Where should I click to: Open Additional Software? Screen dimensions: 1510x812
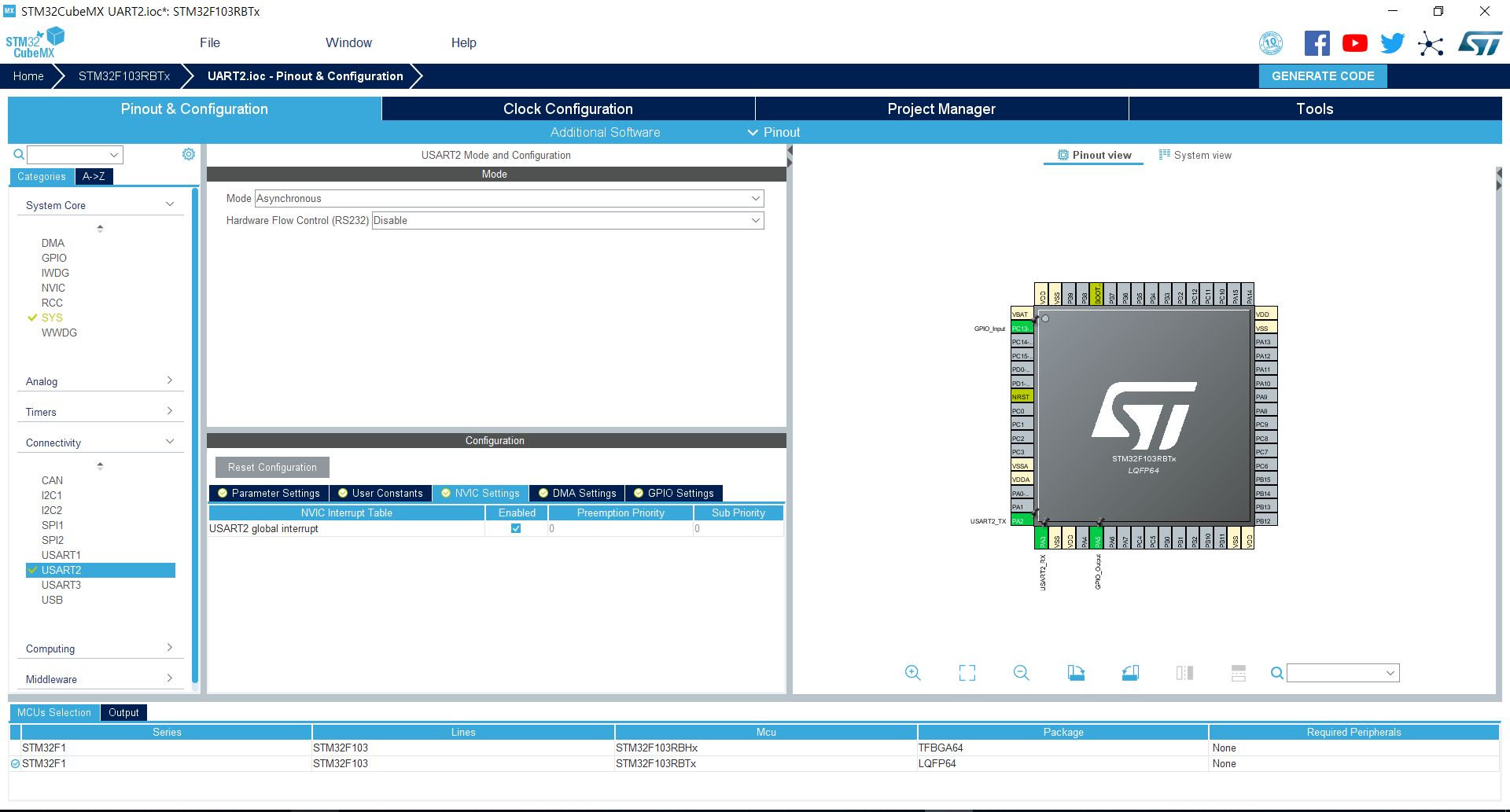point(605,132)
